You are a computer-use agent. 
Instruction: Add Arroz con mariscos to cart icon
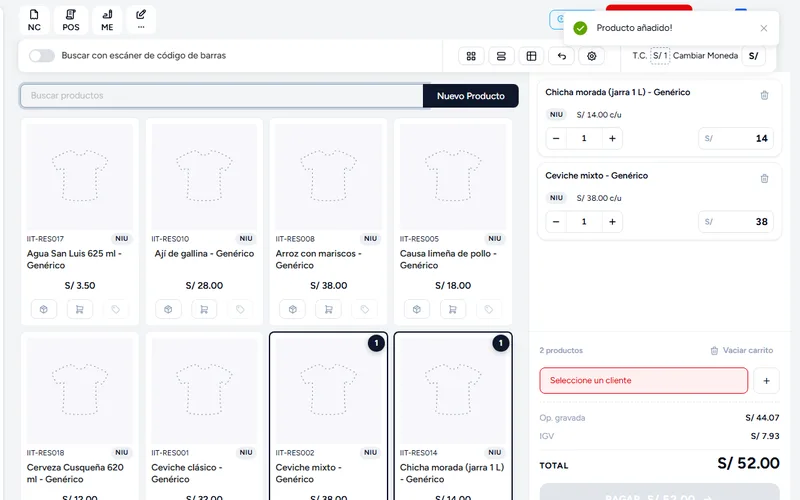pos(329,309)
